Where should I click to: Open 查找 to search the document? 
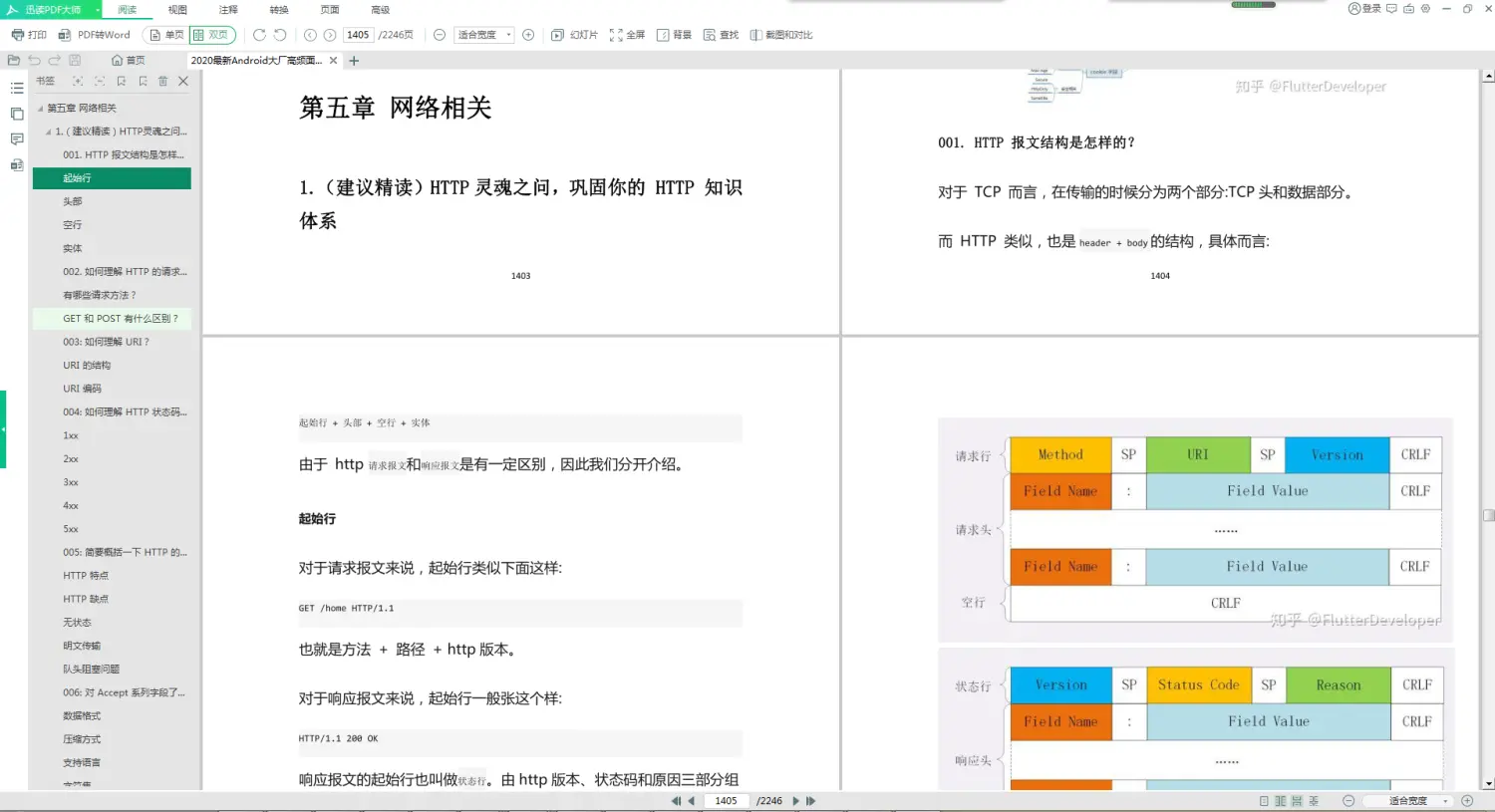721,34
